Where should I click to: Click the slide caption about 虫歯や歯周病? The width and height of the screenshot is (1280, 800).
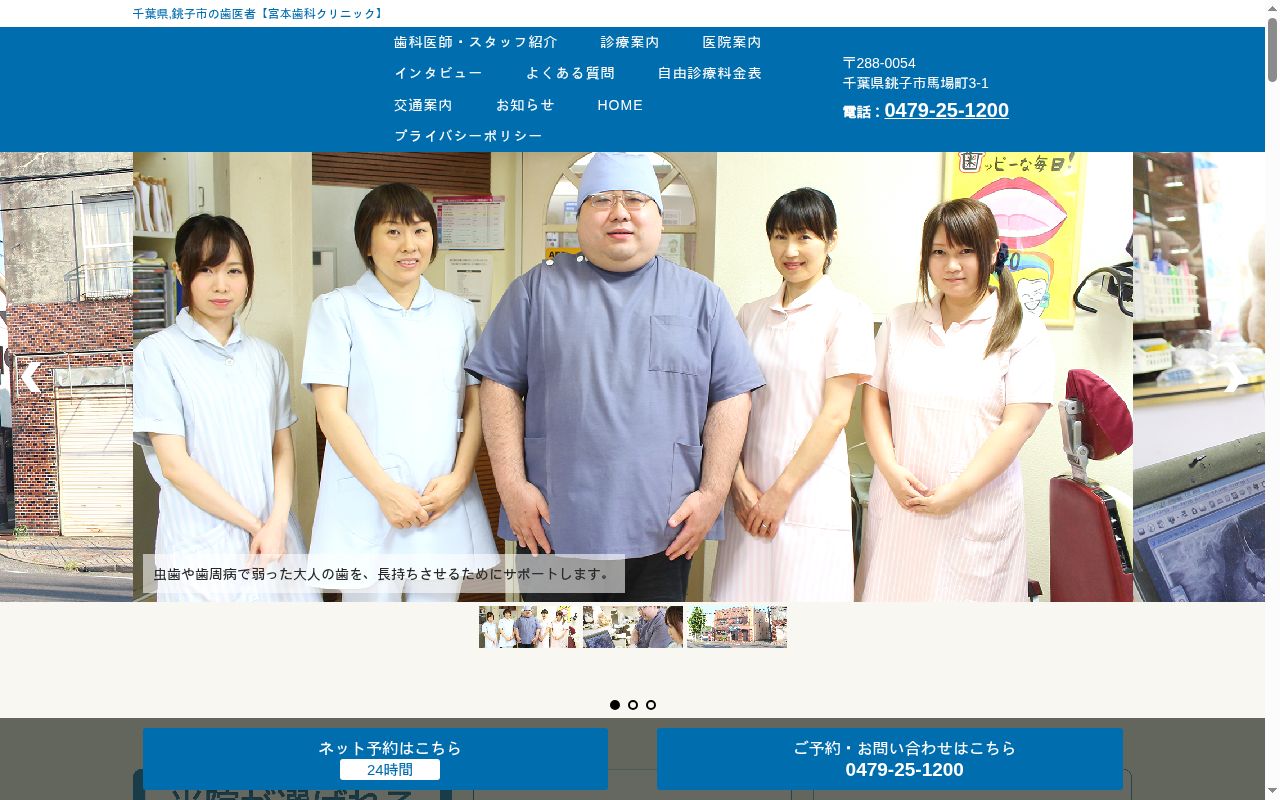point(384,574)
